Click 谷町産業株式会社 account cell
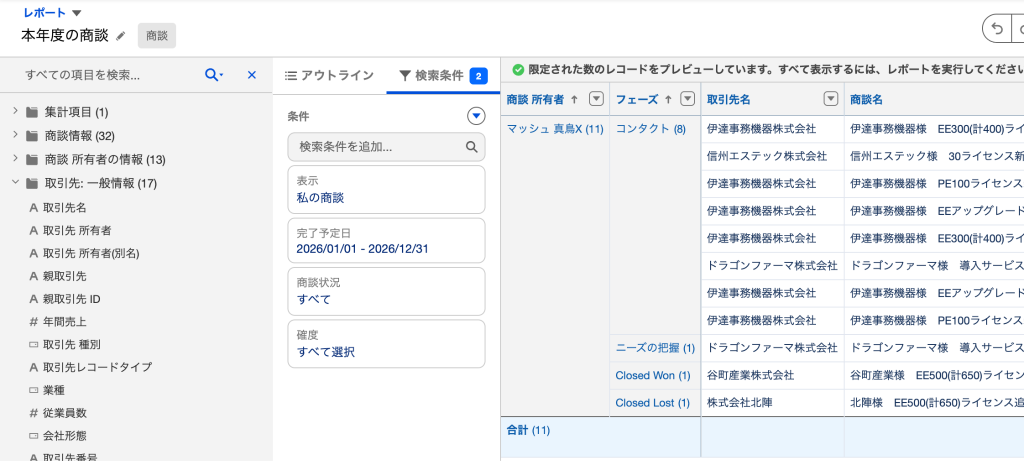 773,375
